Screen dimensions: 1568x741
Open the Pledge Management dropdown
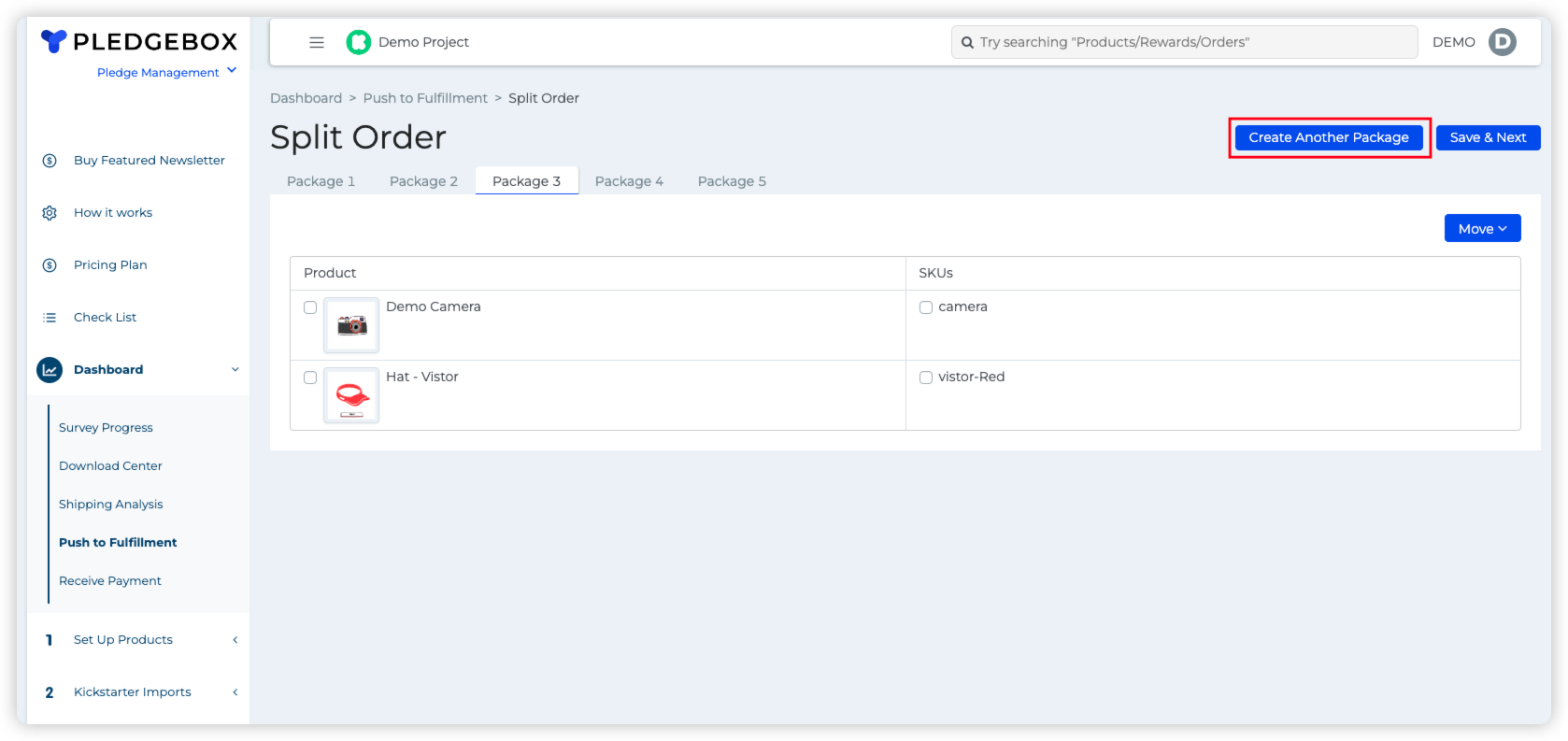click(x=166, y=72)
